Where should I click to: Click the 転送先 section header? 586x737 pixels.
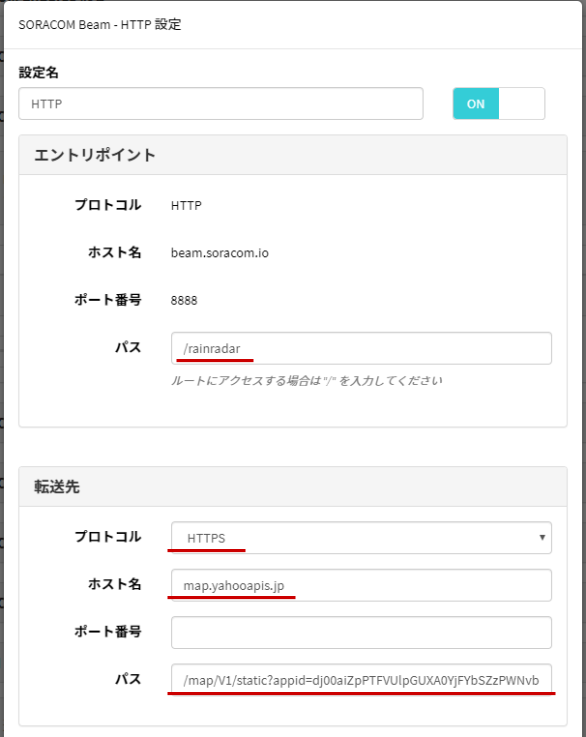click(293, 486)
